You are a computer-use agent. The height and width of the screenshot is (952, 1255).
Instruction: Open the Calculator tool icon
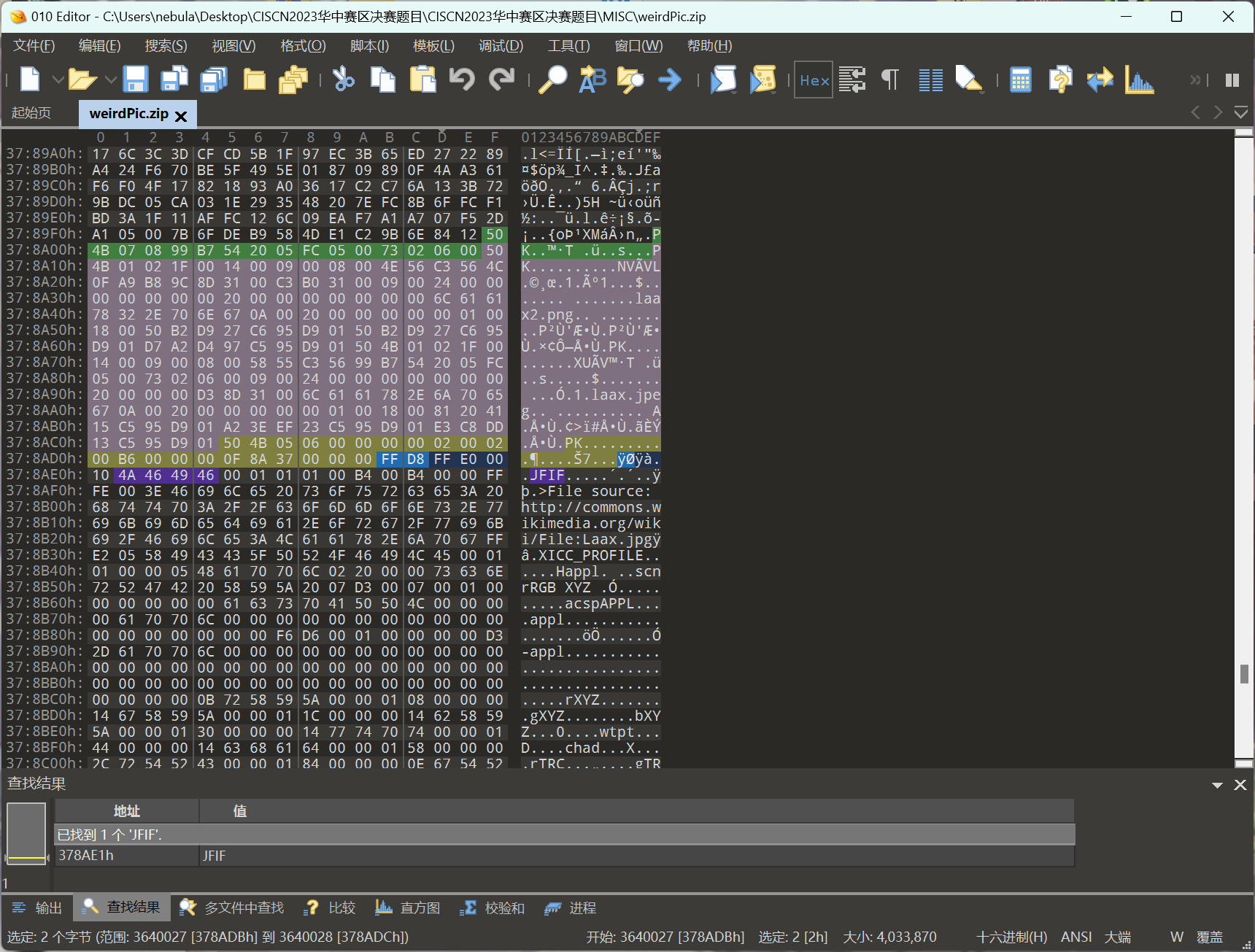coord(1020,79)
